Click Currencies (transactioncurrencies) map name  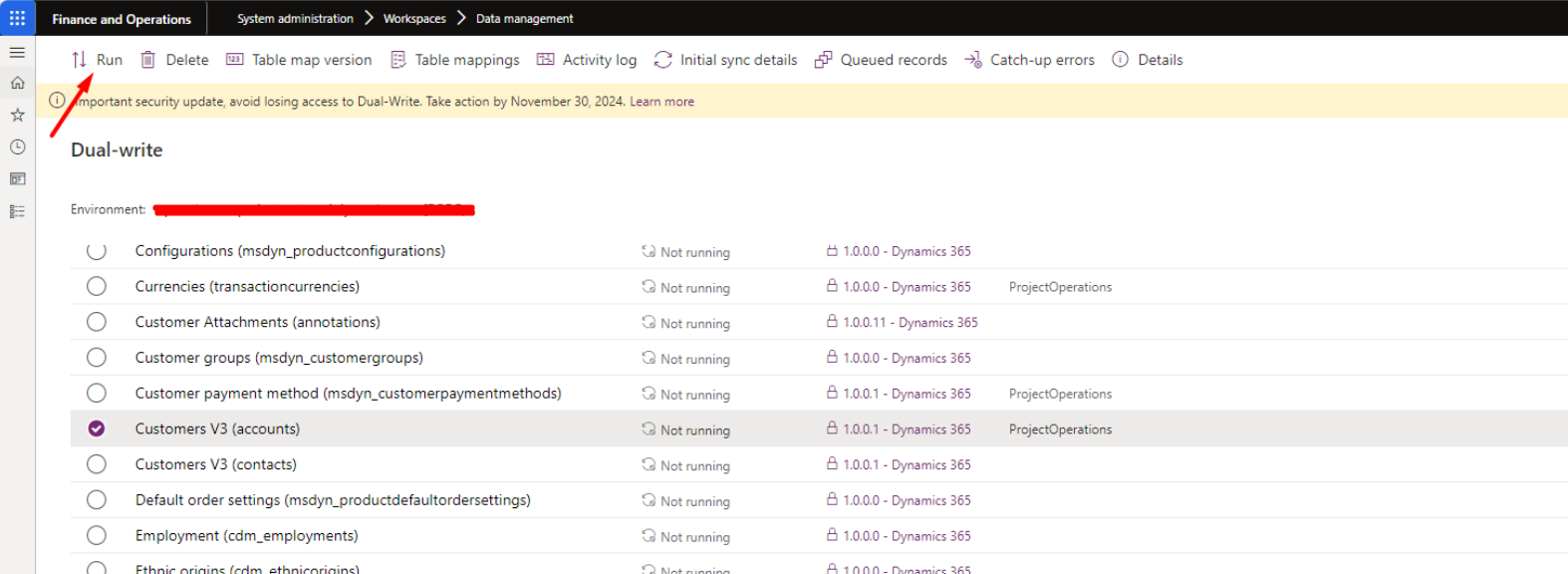point(247,287)
